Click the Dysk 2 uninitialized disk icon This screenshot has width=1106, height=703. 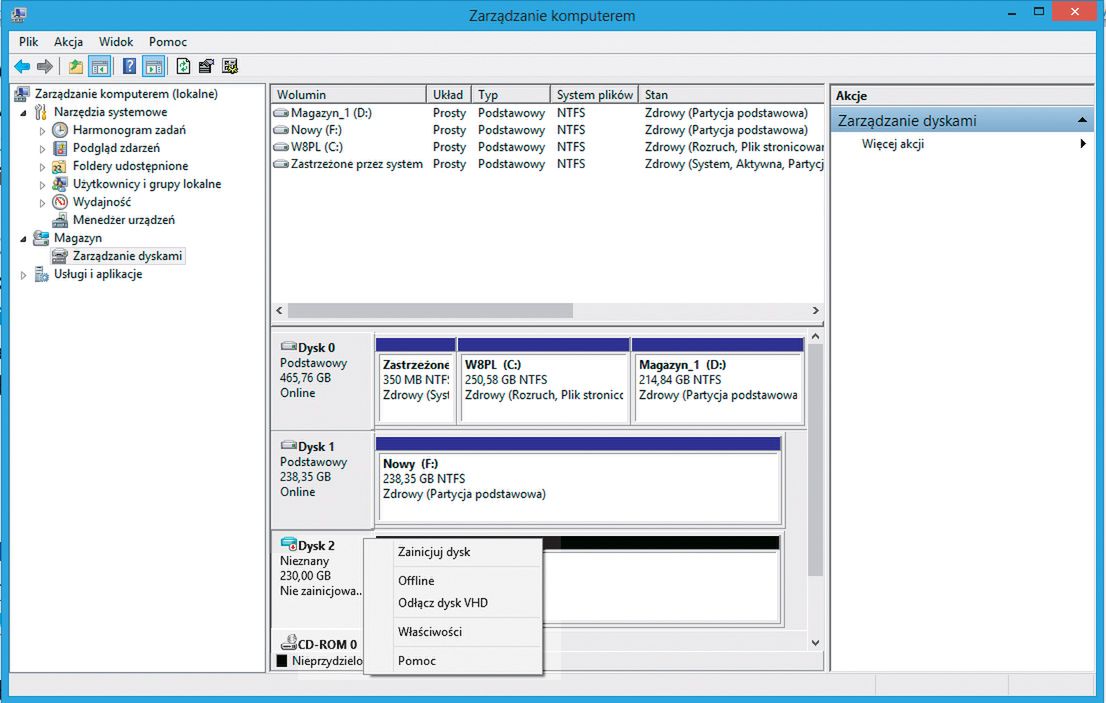289,545
